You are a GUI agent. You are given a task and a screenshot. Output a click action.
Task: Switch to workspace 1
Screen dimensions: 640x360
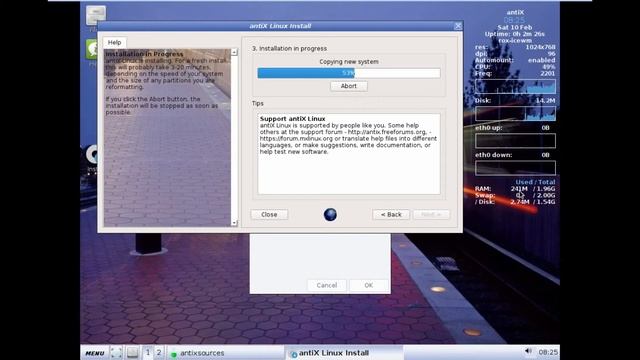[148, 353]
